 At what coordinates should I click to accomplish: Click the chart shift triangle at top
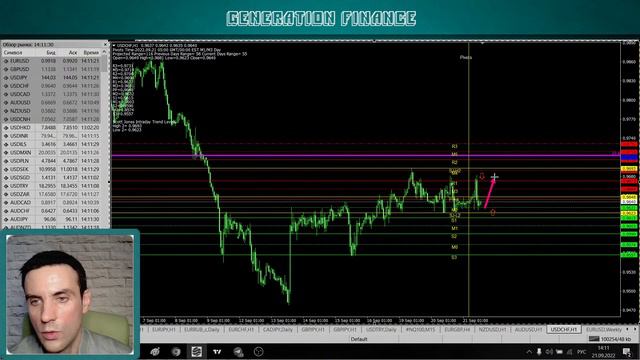pos(482,42)
